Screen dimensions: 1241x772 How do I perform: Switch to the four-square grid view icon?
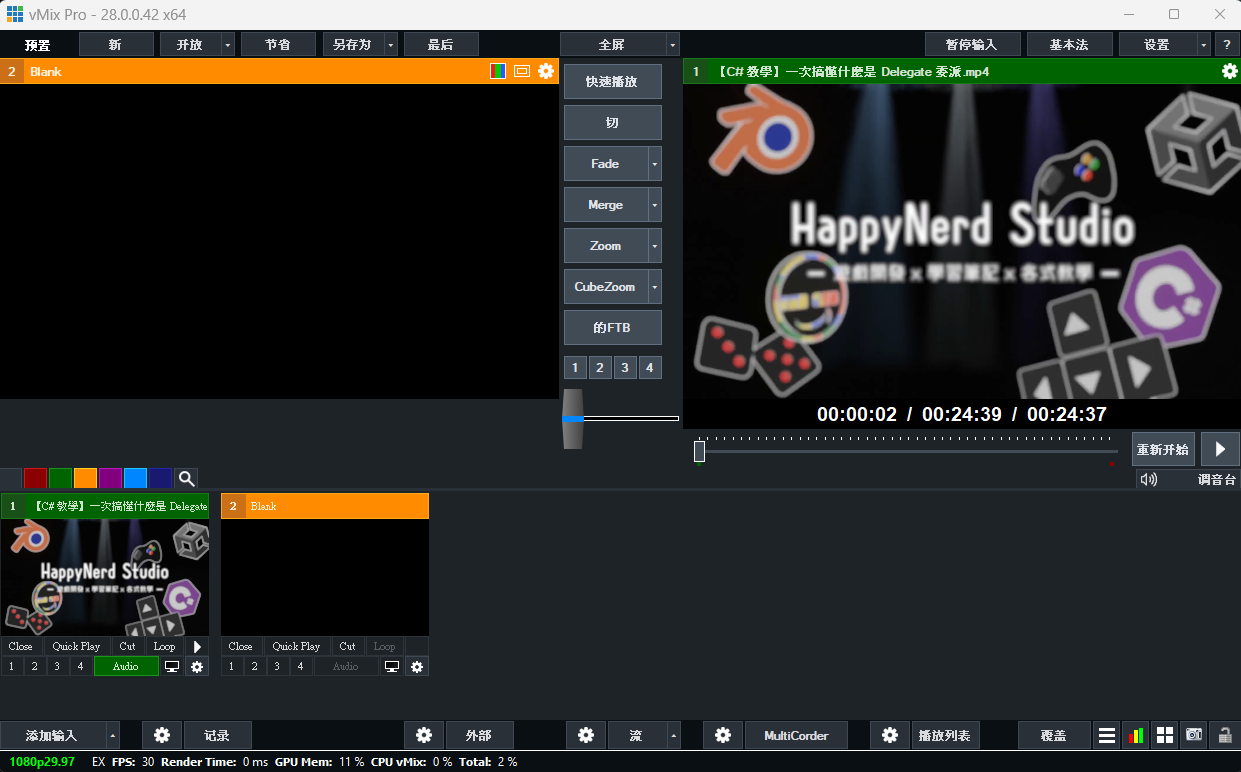point(1165,735)
